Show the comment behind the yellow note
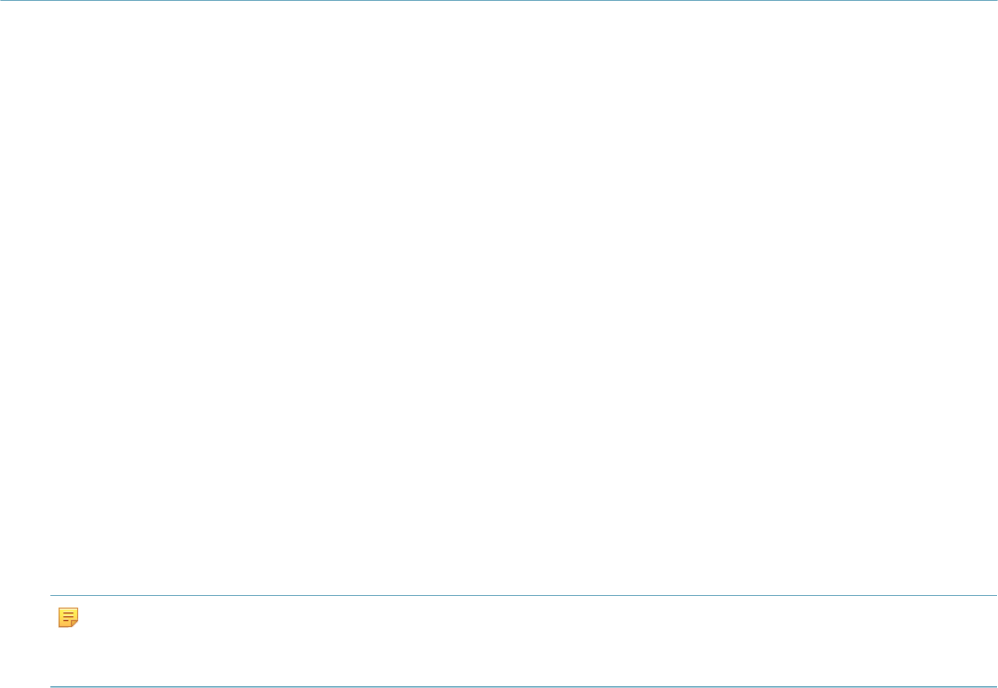 tap(68, 617)
